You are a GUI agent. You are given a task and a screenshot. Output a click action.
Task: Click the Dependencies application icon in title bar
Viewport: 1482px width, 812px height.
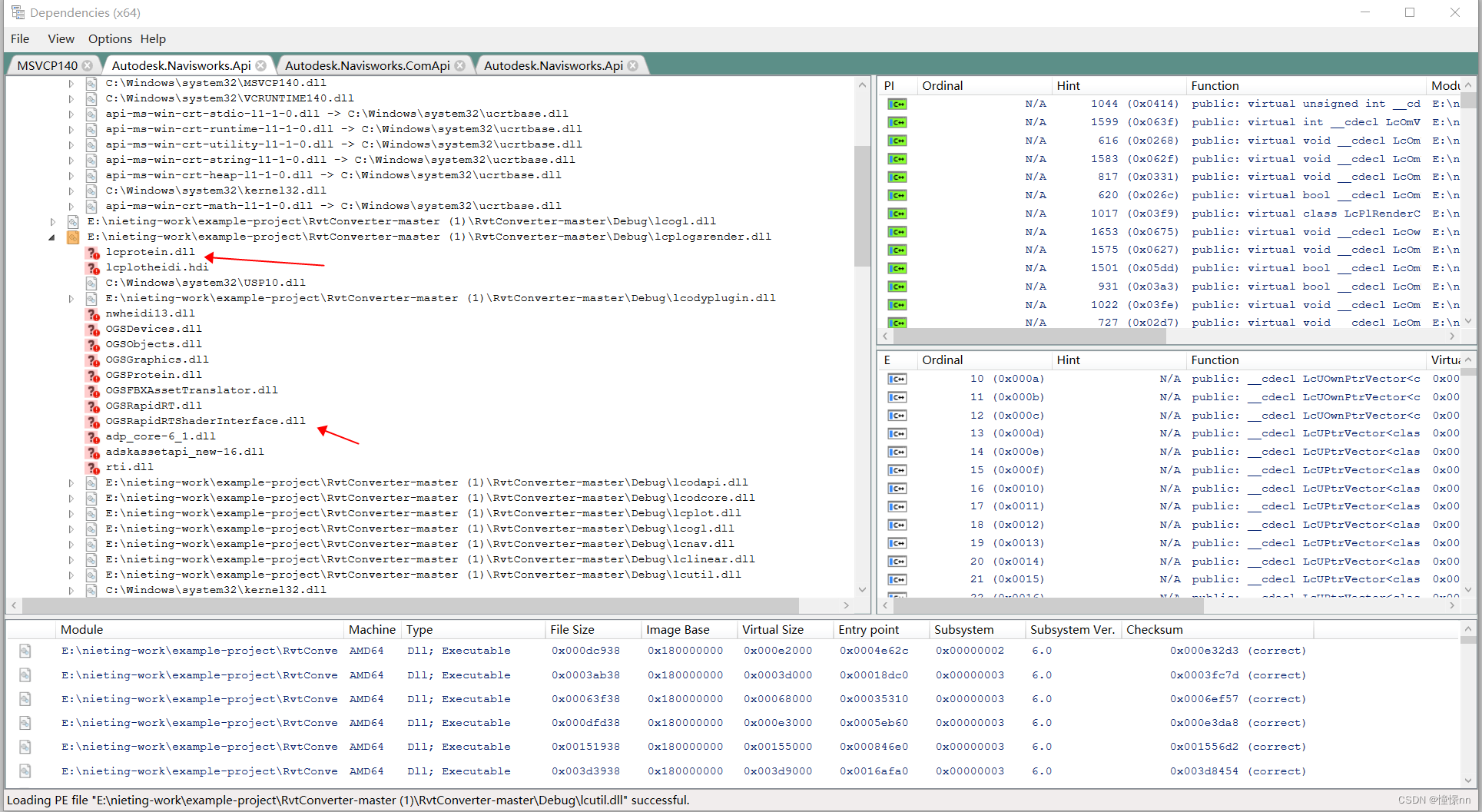click(x=17, y=12)
